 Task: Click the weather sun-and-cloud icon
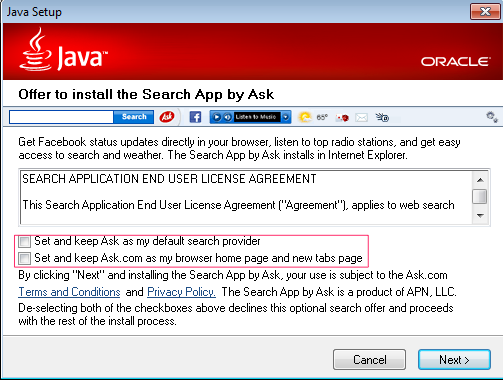point(305,117)
